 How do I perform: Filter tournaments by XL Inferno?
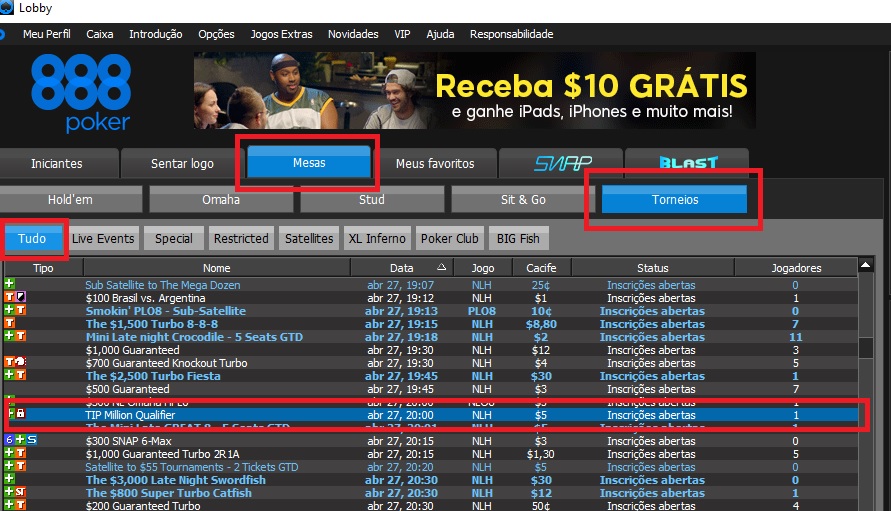[x=377, y=239]
